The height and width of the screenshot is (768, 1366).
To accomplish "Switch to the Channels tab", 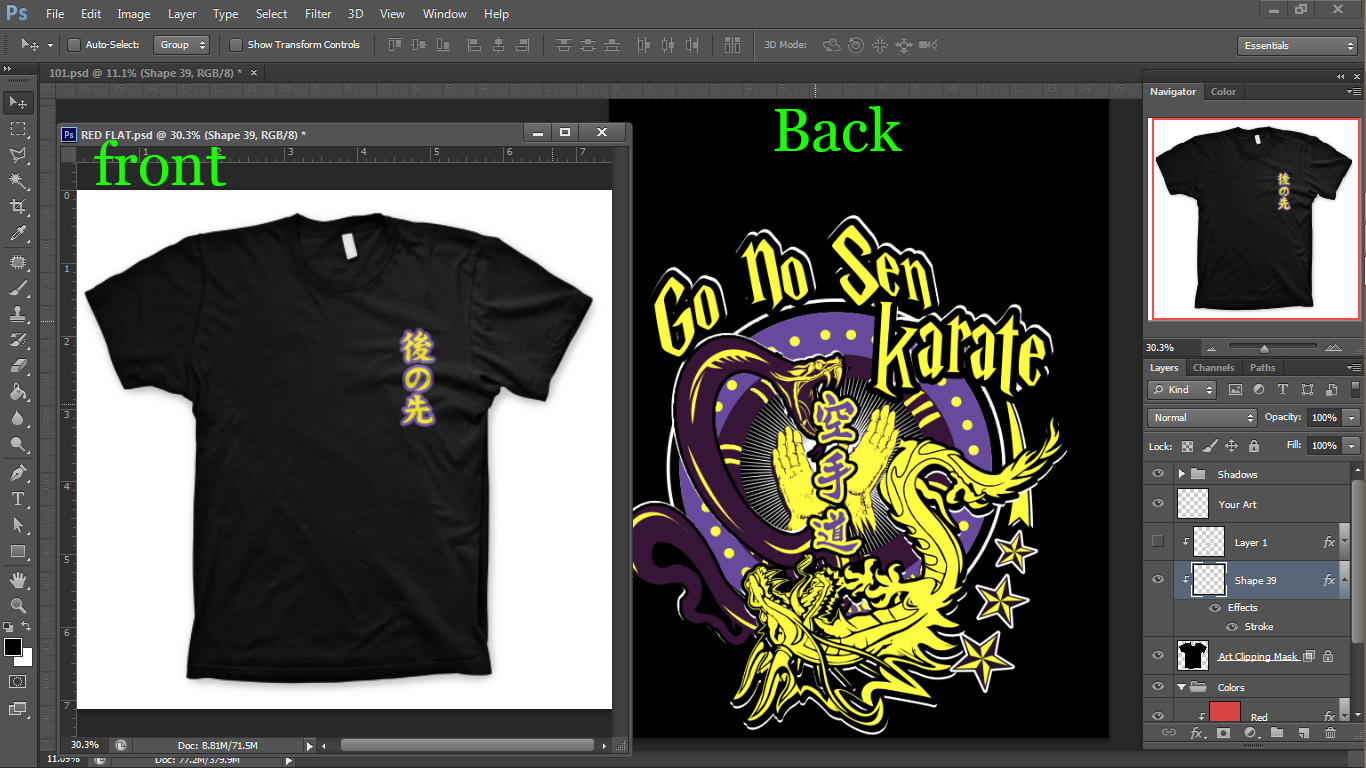I will click(x=1213, y=367).
